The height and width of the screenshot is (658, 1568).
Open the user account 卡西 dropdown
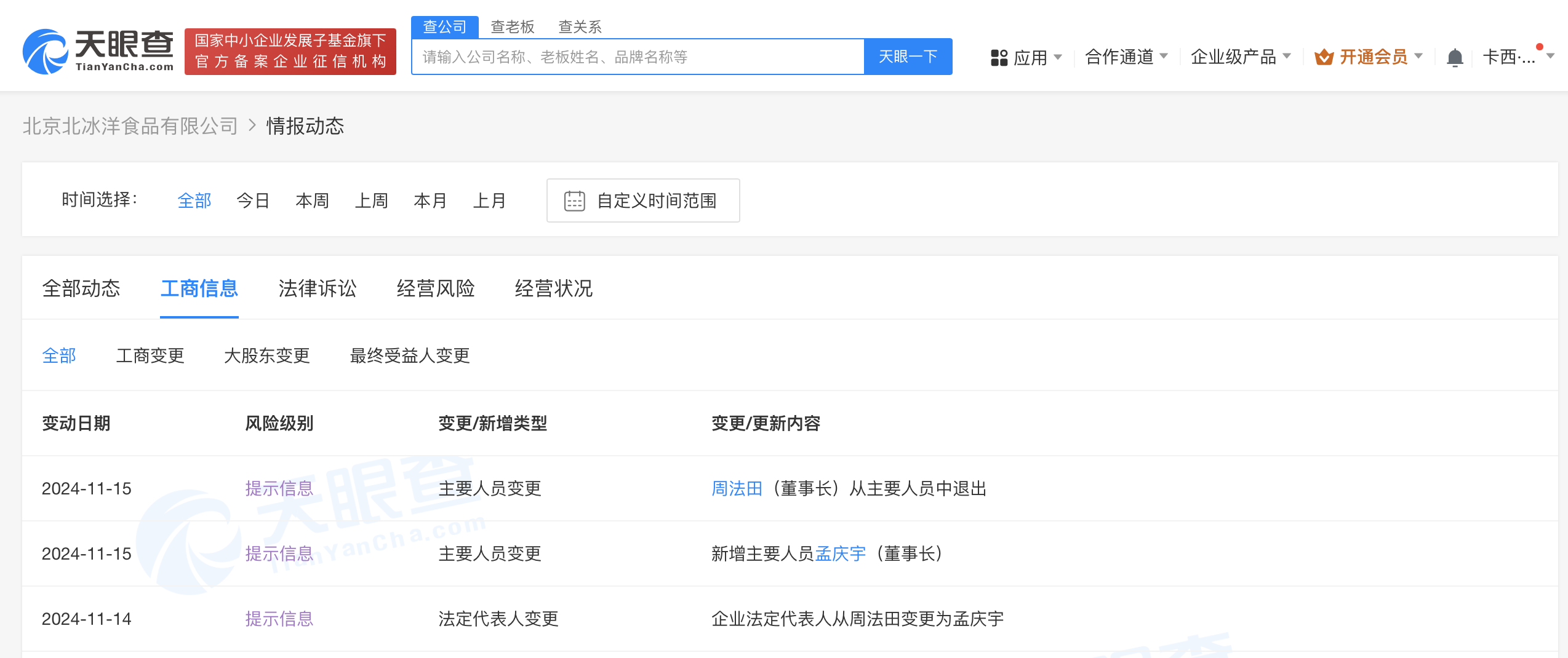(1518, 57)
